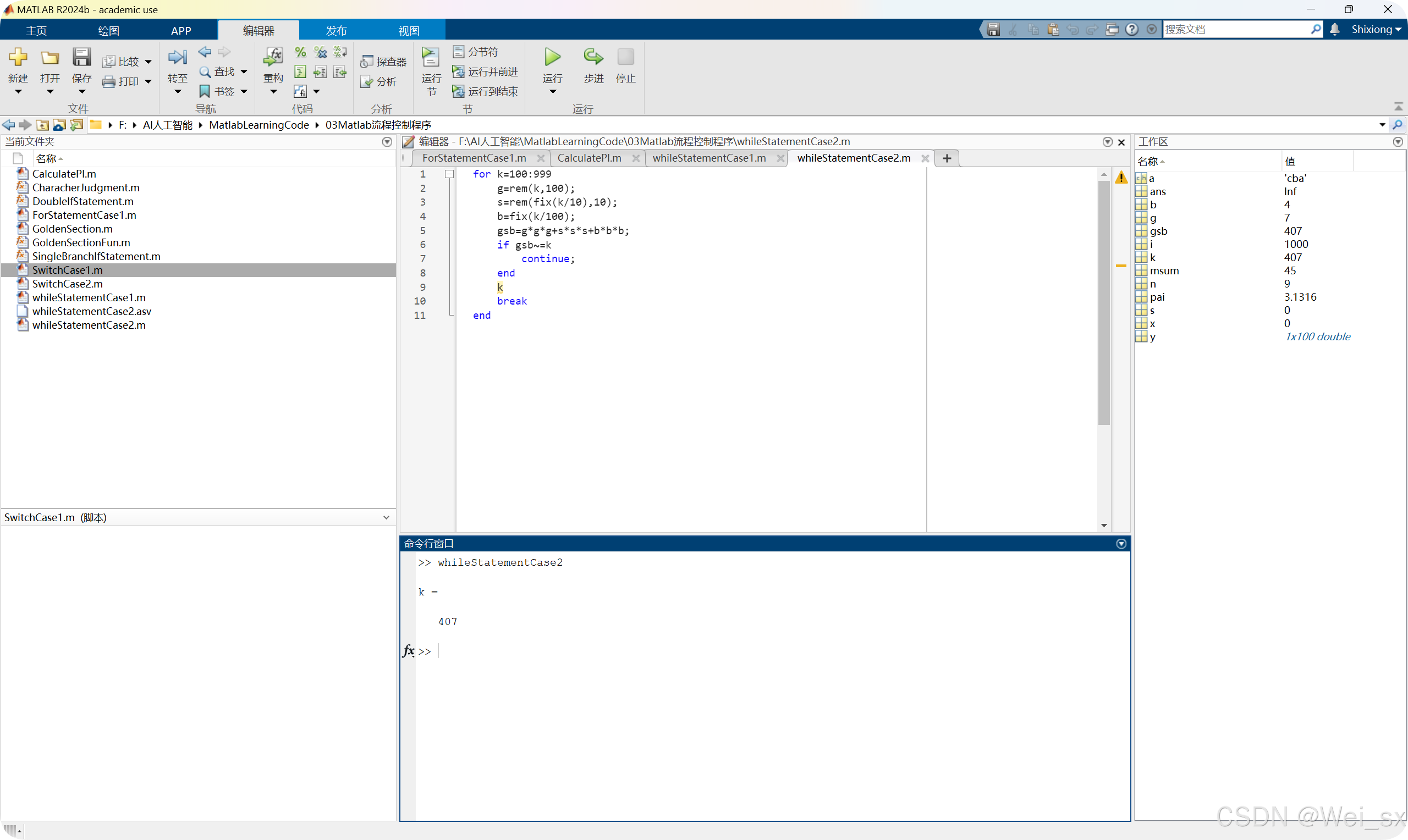The width and height of the screenshot is (1408, 840).
Task: Click the notification bell icon
Action: tap(1334, 30)
